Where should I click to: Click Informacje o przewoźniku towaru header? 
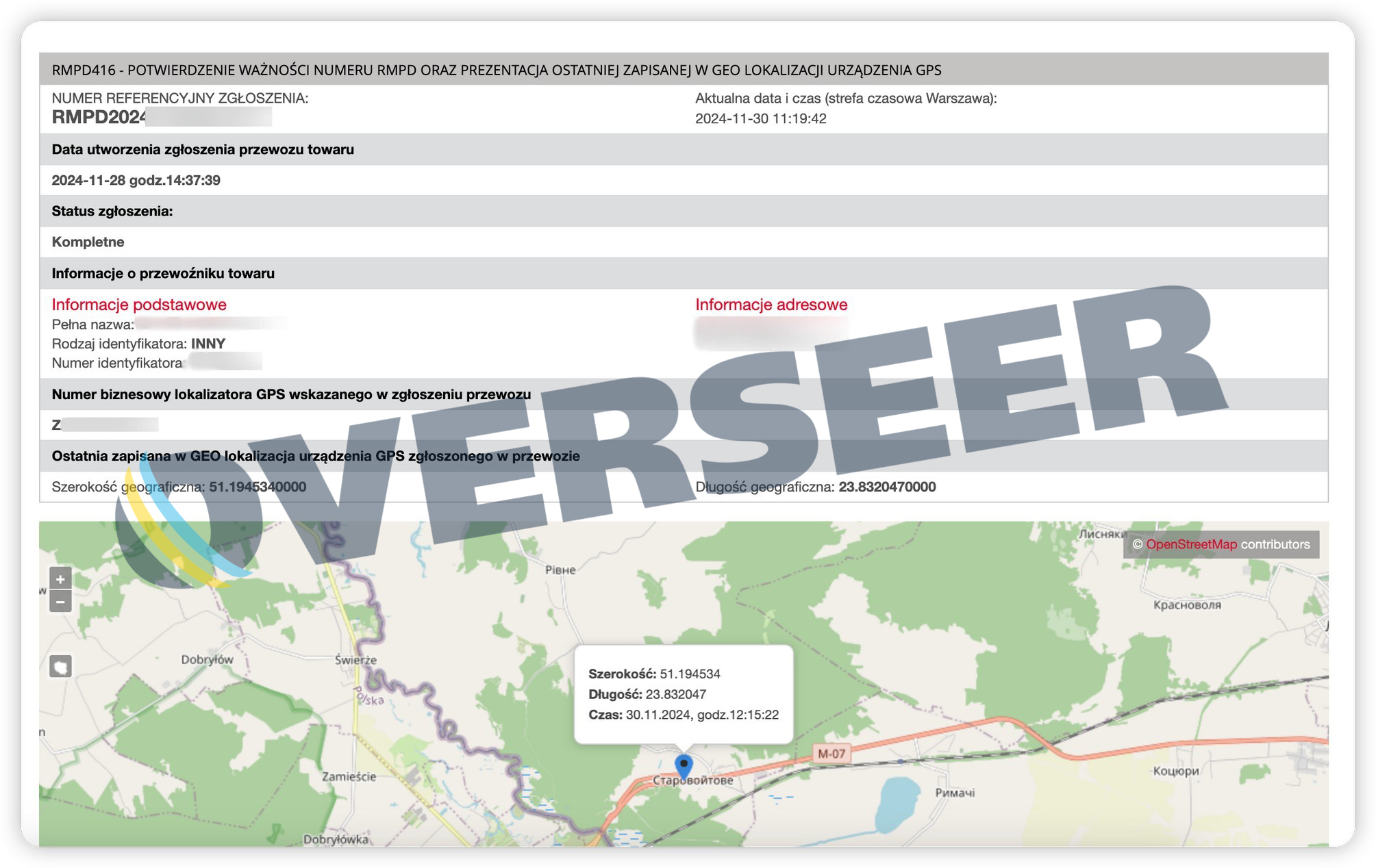pyautogui.click(x=684, y=273)
